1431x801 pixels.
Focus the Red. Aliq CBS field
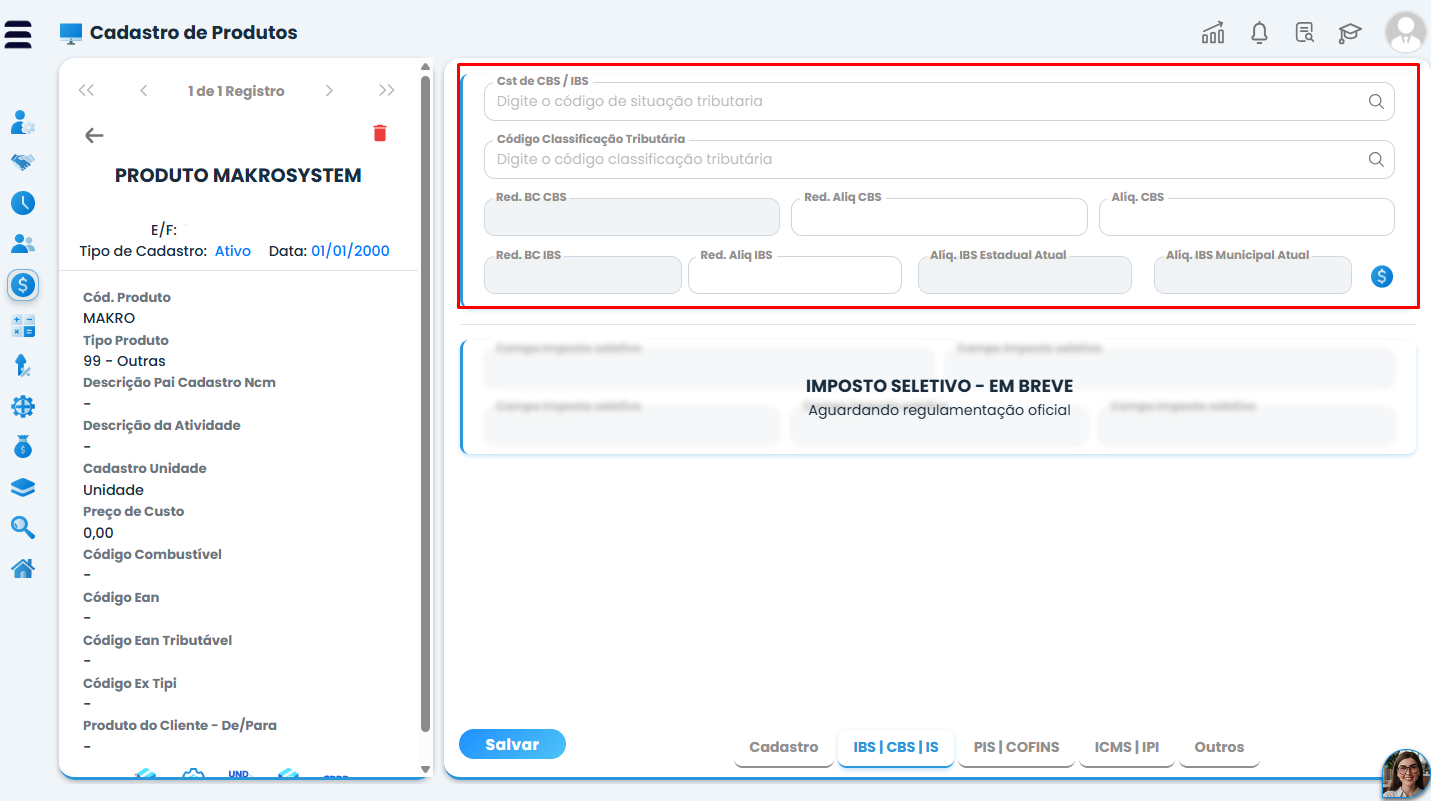point(939,217)
